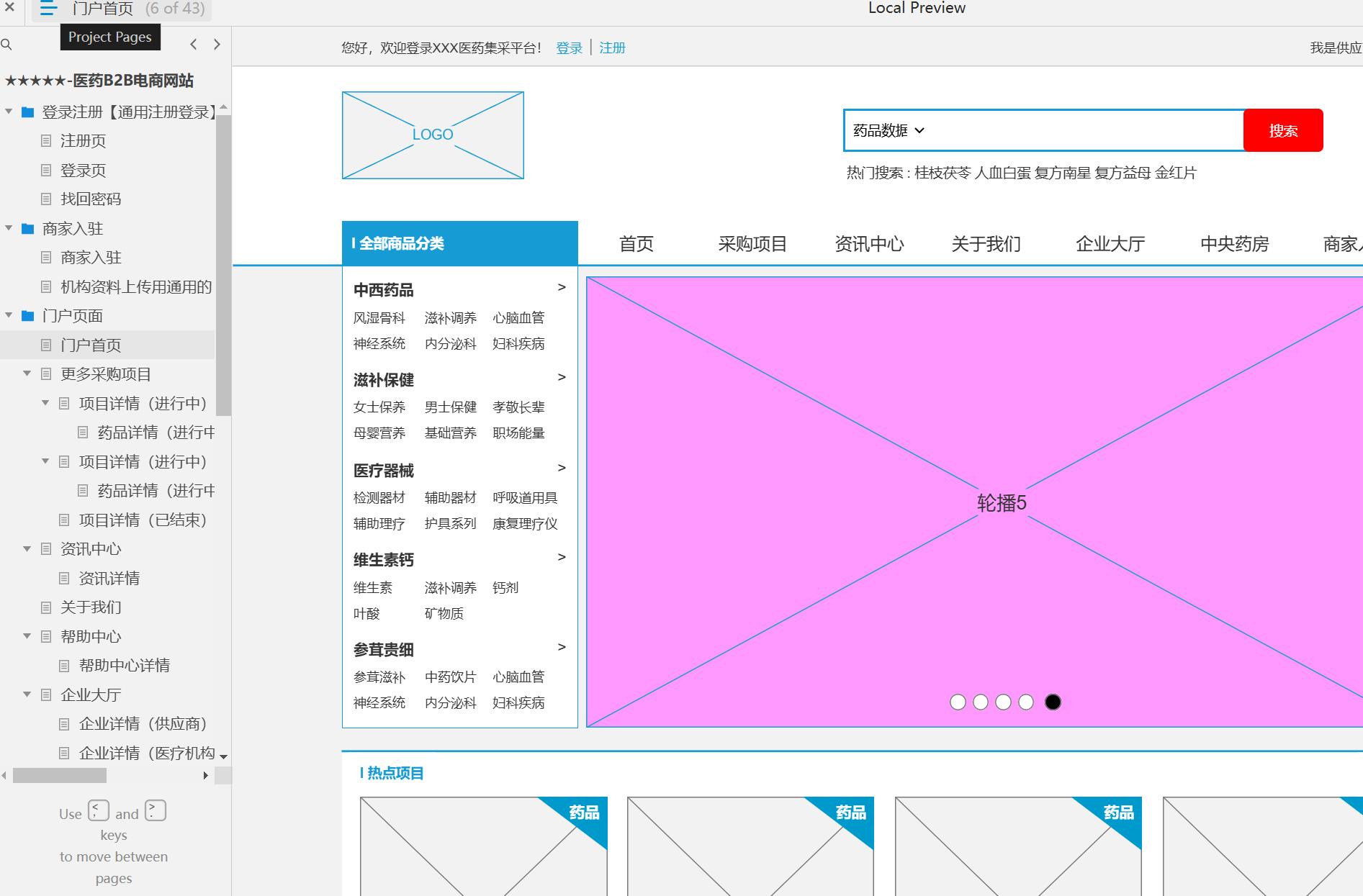This screenshot has width=1363, height=896.
Task: Open the 企业详情（供应商） page
Action: point(143,724)
